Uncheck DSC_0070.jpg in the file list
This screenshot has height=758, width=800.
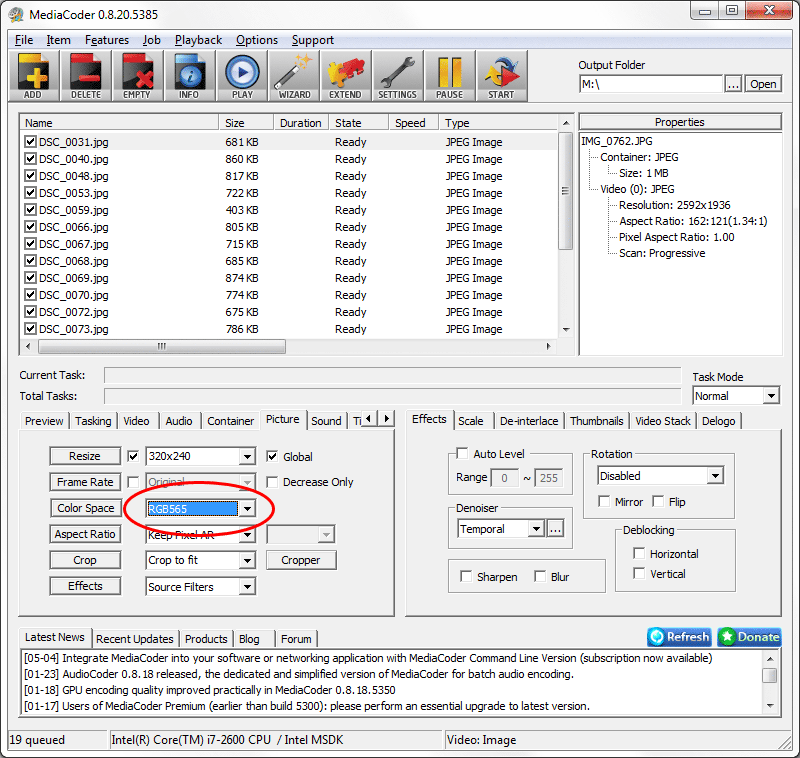pyautogui.click(x=31, y=294)
